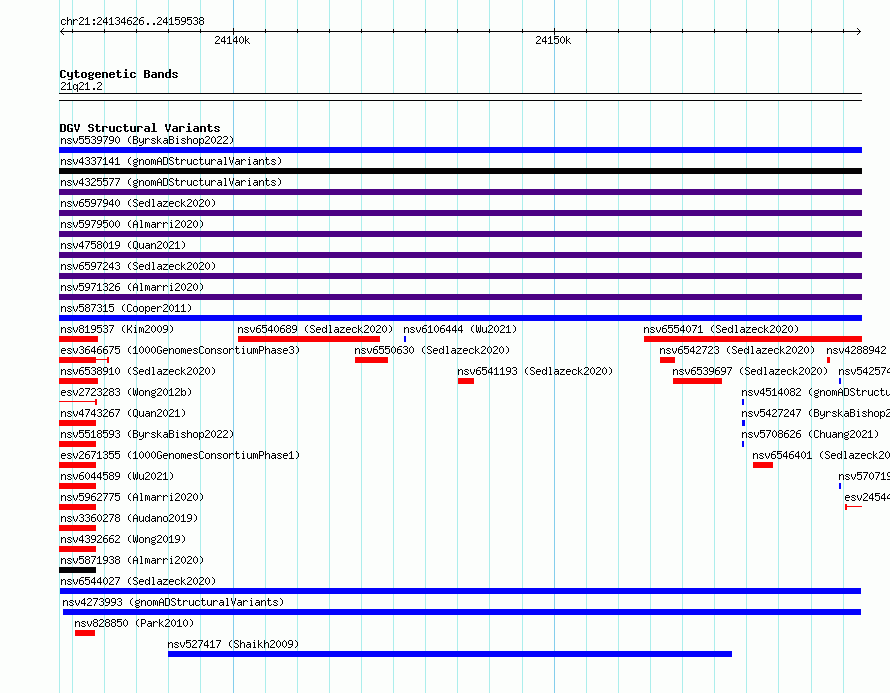The height and width of the screenshot is (693, 890).
Task: Click the black bar of nsv4337141
Action: [x=460, y=171]
